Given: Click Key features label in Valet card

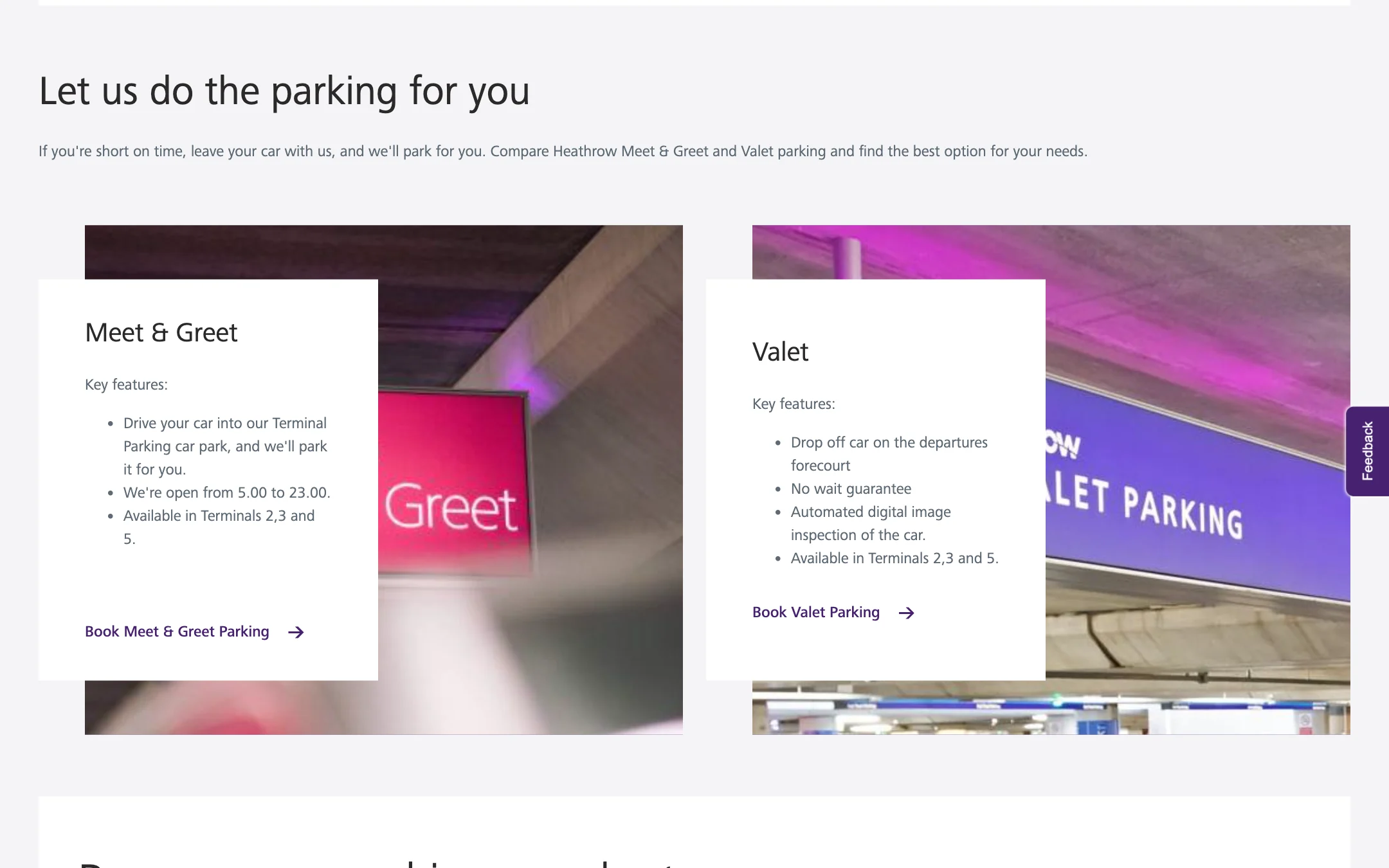Looking at the screenshot, I should (x=794, y=404).
